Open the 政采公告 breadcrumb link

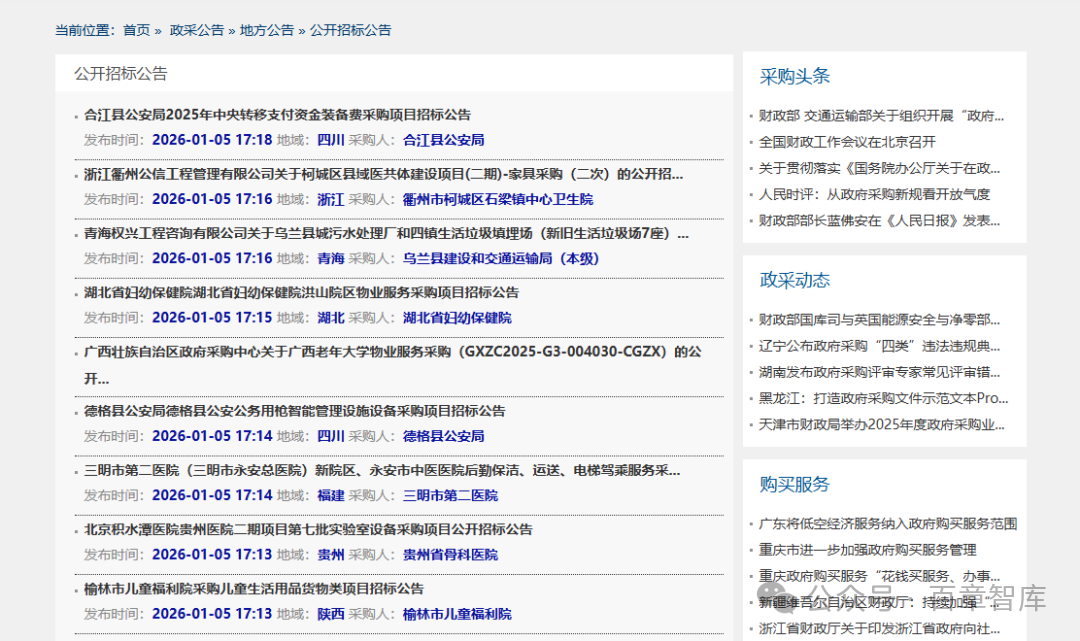196,30
